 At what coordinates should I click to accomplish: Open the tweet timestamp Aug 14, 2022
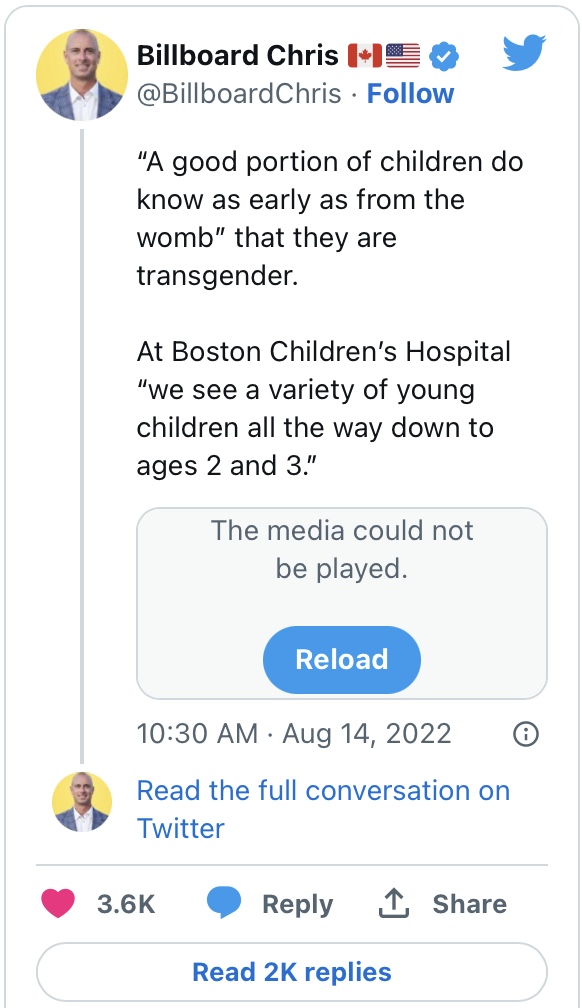[x=294, y=734]
